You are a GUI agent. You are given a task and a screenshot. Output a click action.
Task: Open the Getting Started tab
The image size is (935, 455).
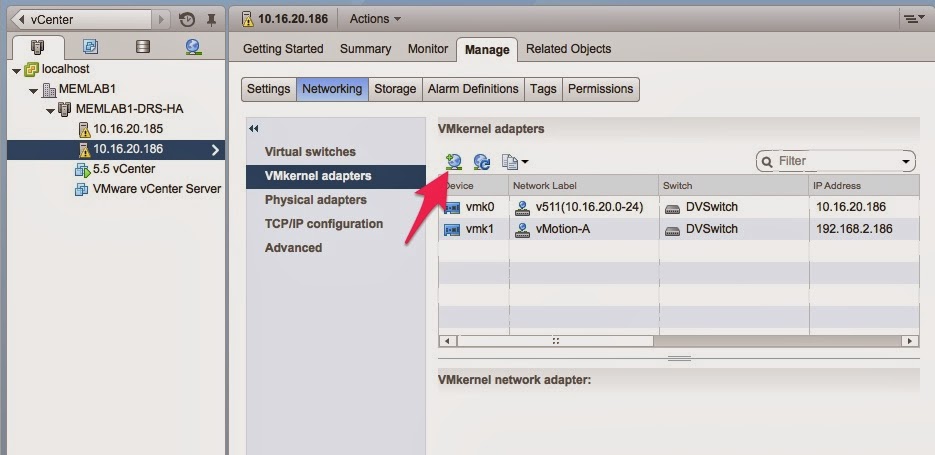pos(283,49)
